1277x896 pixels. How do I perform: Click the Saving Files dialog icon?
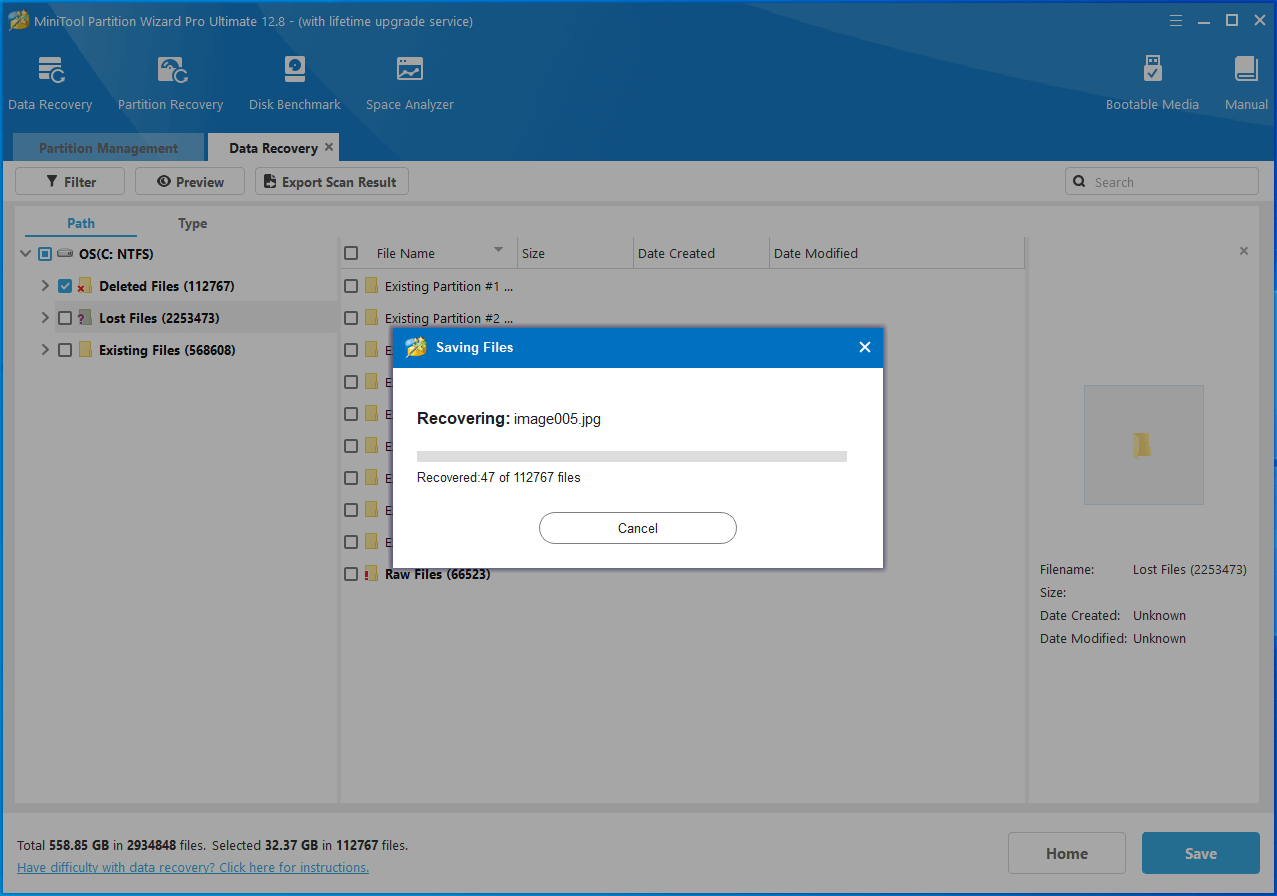(x=416, y=347)
